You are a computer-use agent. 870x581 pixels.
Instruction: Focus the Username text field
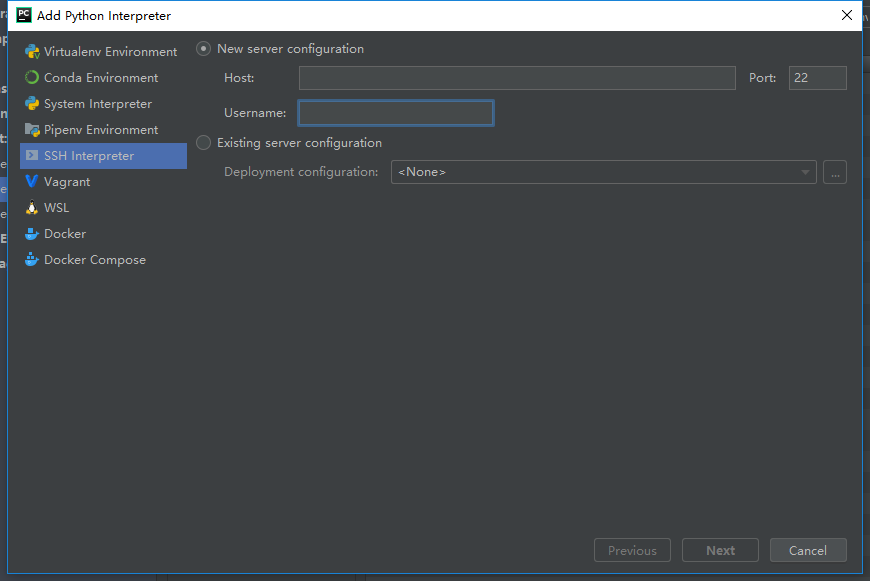coord(396,113)
